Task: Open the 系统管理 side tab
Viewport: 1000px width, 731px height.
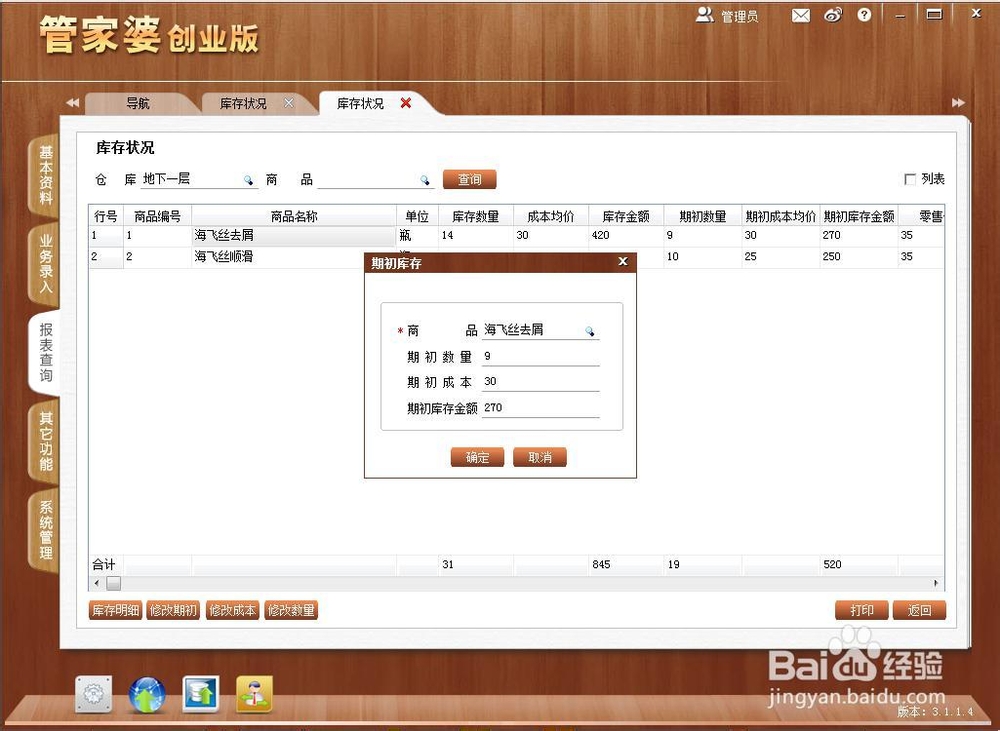Action: pos(45,529)
